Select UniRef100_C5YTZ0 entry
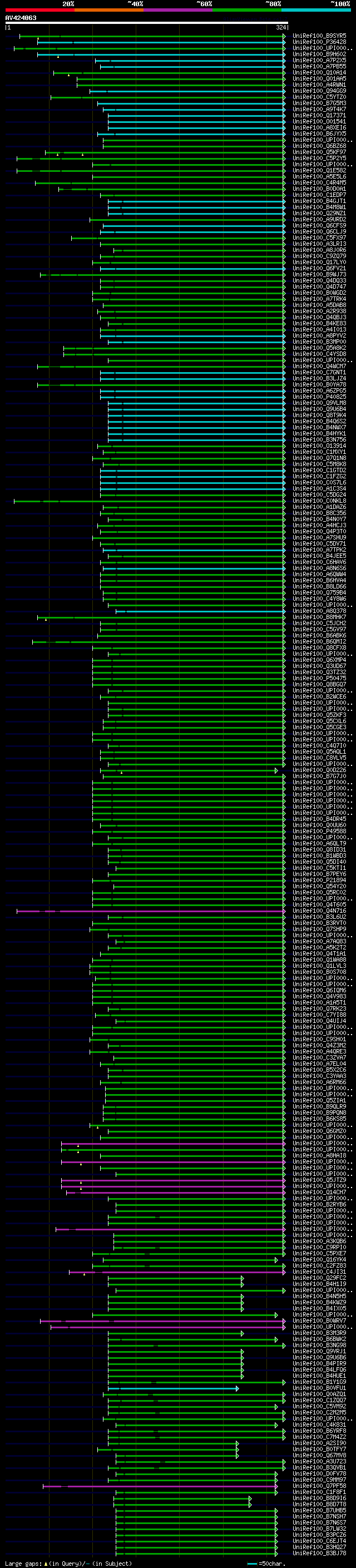 tap(319, 97)
